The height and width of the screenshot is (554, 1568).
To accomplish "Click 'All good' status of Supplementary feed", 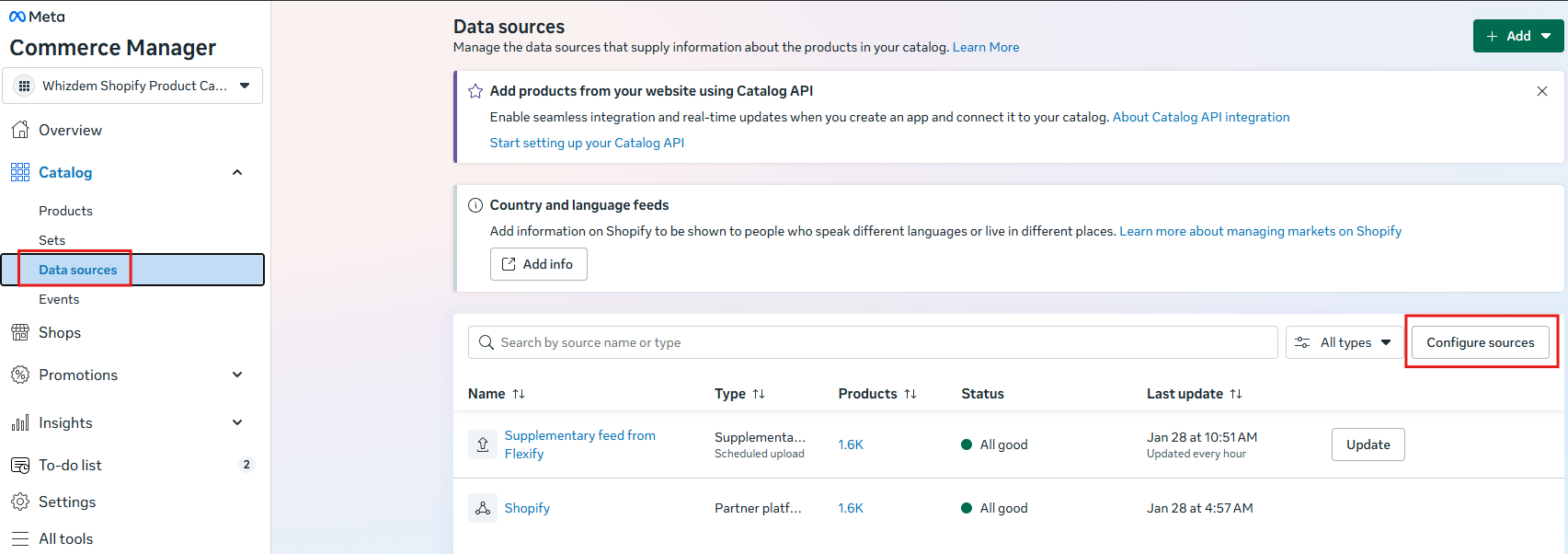I will (x=995, y=444).
